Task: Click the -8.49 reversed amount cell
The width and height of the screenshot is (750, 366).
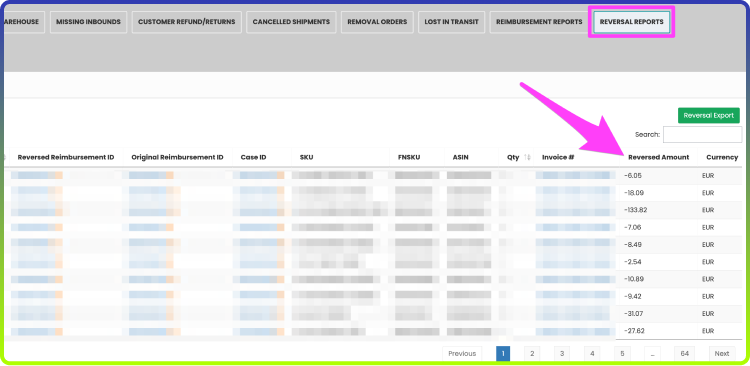Action: click(633, 244)
